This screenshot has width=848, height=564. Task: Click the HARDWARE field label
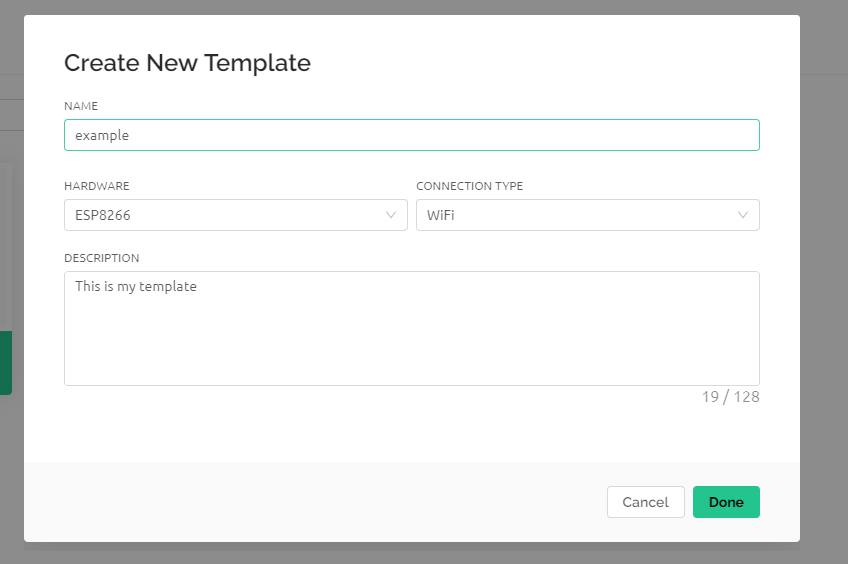click(97, 186)
